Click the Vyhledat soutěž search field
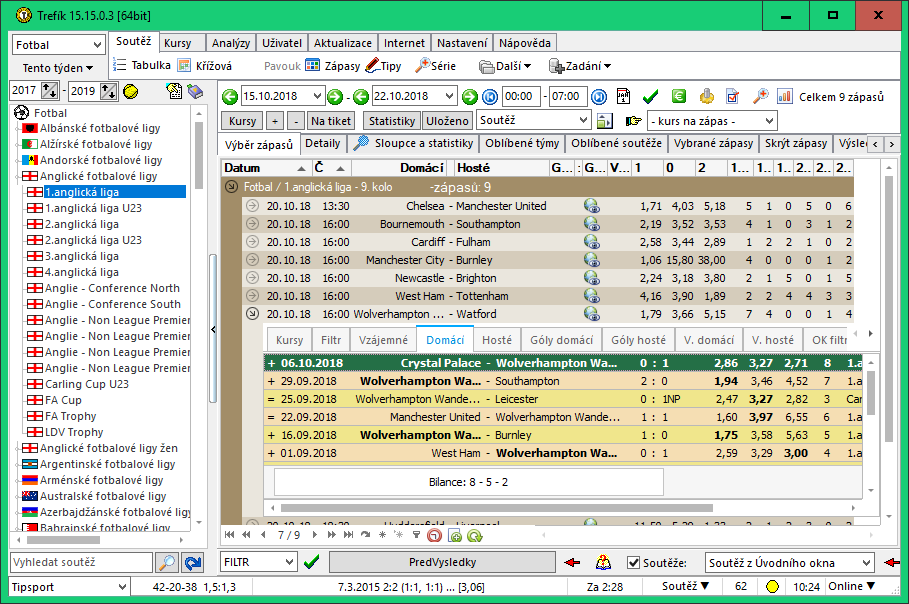This screenshot has height=604, width=909. pyautogui.click(x=81, y=562)
